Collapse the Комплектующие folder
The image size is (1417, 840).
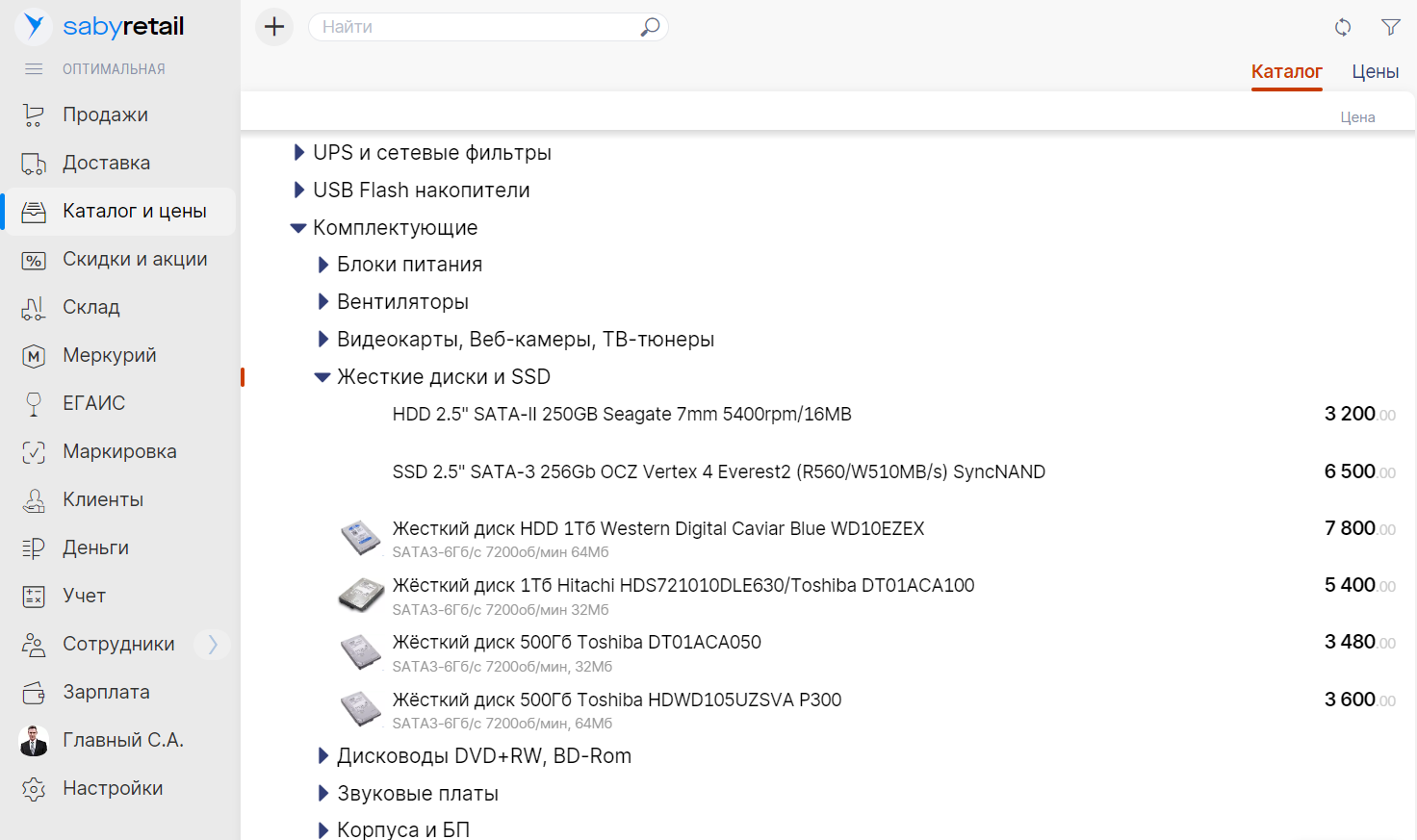pyautogui.click(x=298, y=228)
